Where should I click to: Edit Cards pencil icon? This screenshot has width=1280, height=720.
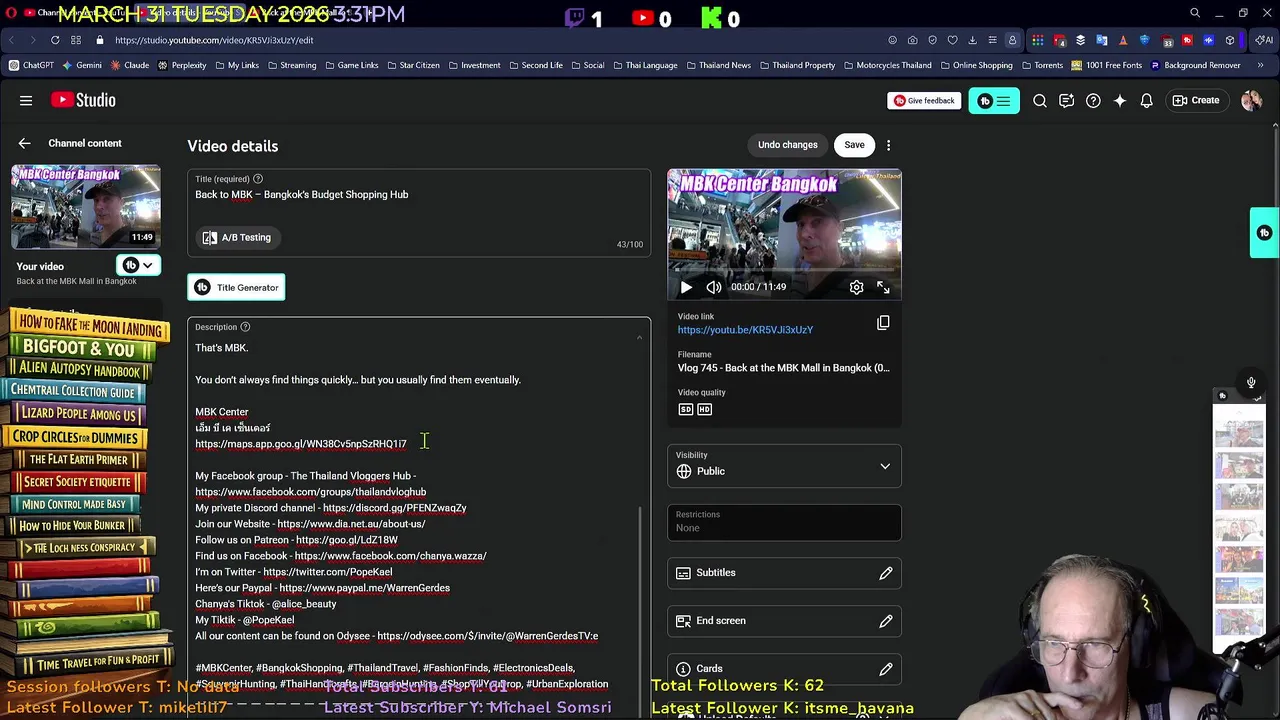click(x=886, y=669)
